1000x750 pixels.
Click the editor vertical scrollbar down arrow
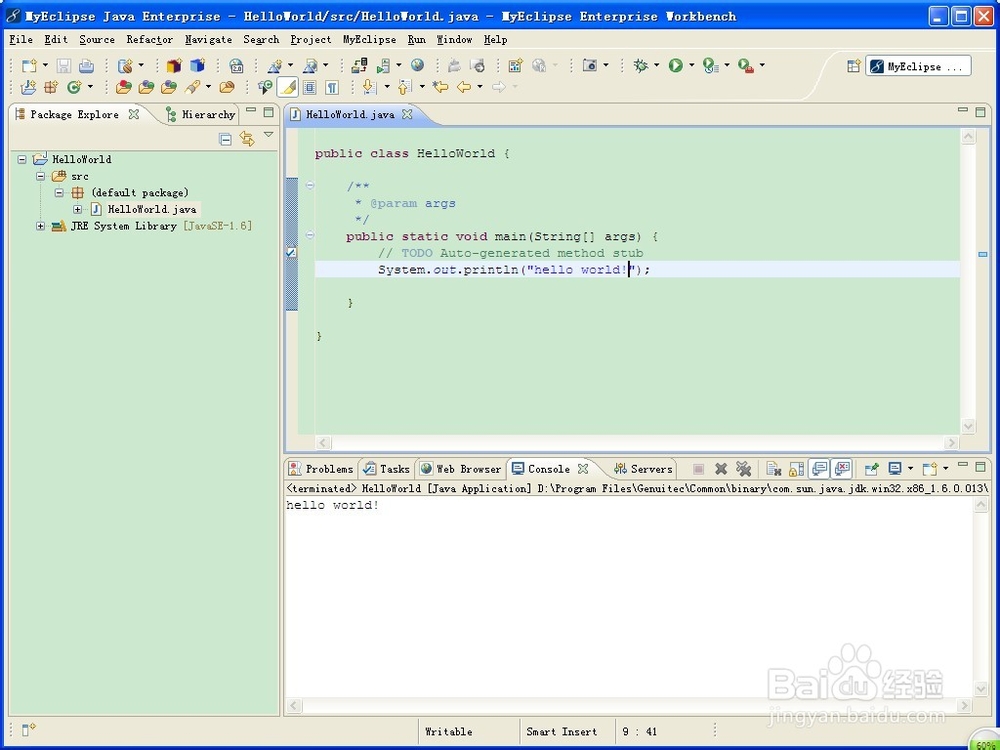[968, 425]
